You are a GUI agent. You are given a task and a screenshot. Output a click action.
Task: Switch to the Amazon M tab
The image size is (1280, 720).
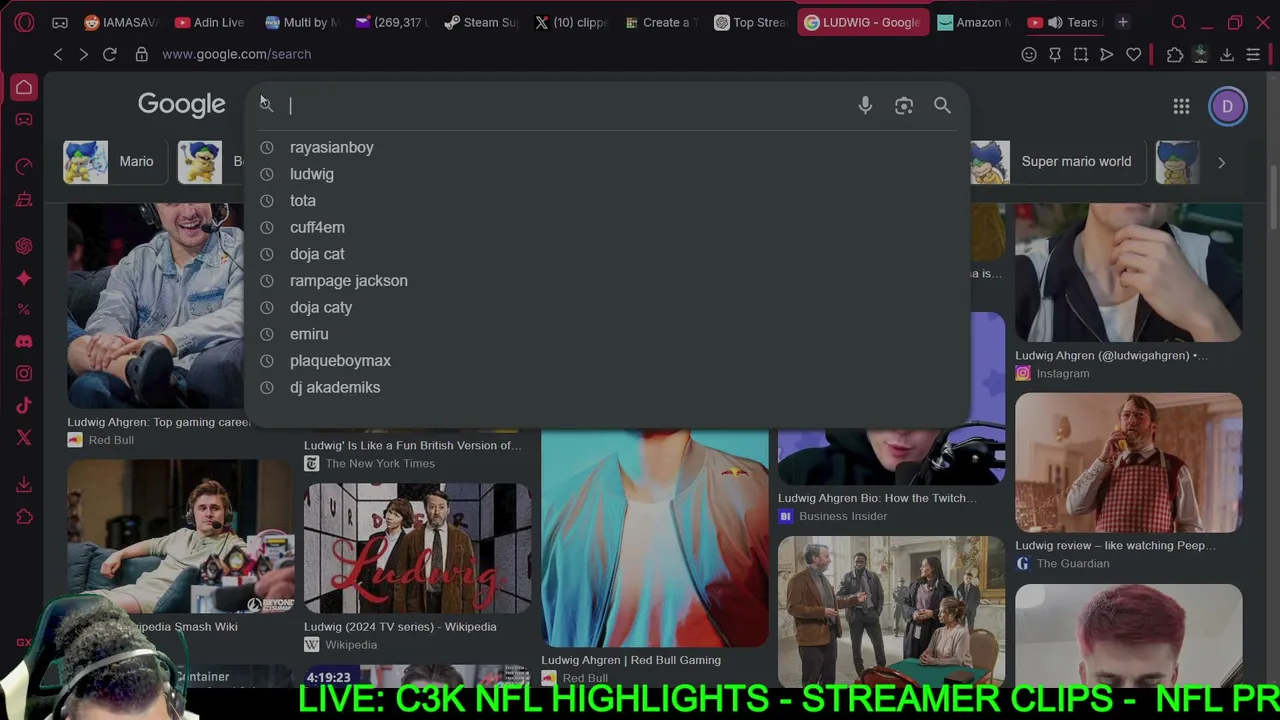pyautogui.click(x=973, y=22)
